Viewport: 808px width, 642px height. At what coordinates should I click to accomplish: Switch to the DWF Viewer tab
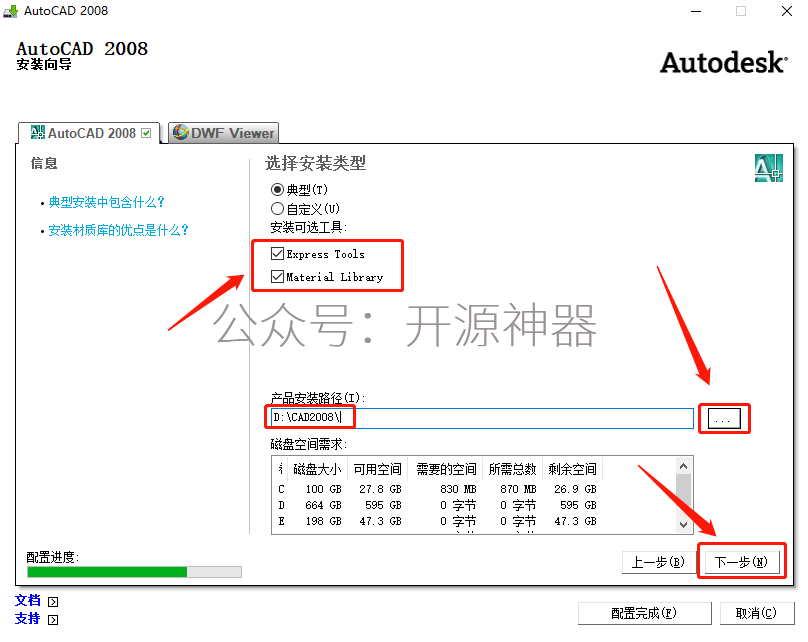point(224,133)
